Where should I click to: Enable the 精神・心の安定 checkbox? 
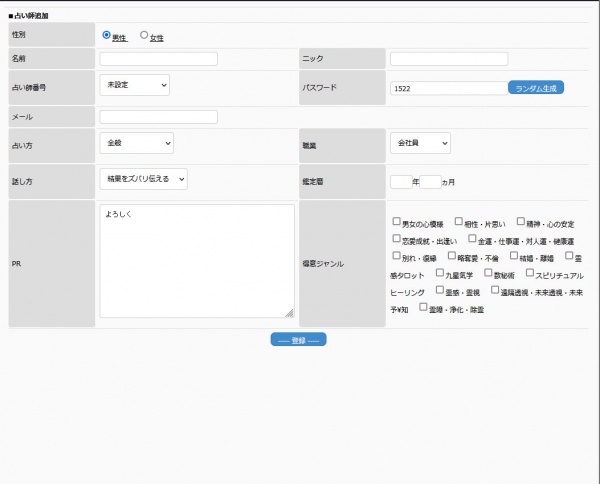click(x=516, y=222)
